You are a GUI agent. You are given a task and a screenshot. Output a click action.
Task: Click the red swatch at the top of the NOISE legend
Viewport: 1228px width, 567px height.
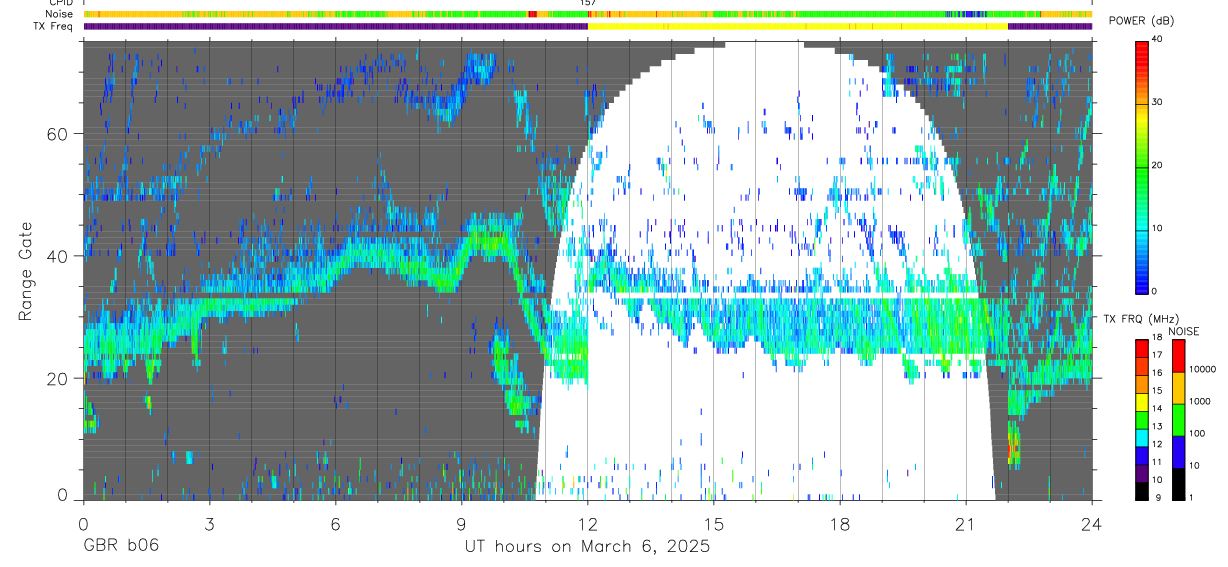click(x=1178, y=355)
